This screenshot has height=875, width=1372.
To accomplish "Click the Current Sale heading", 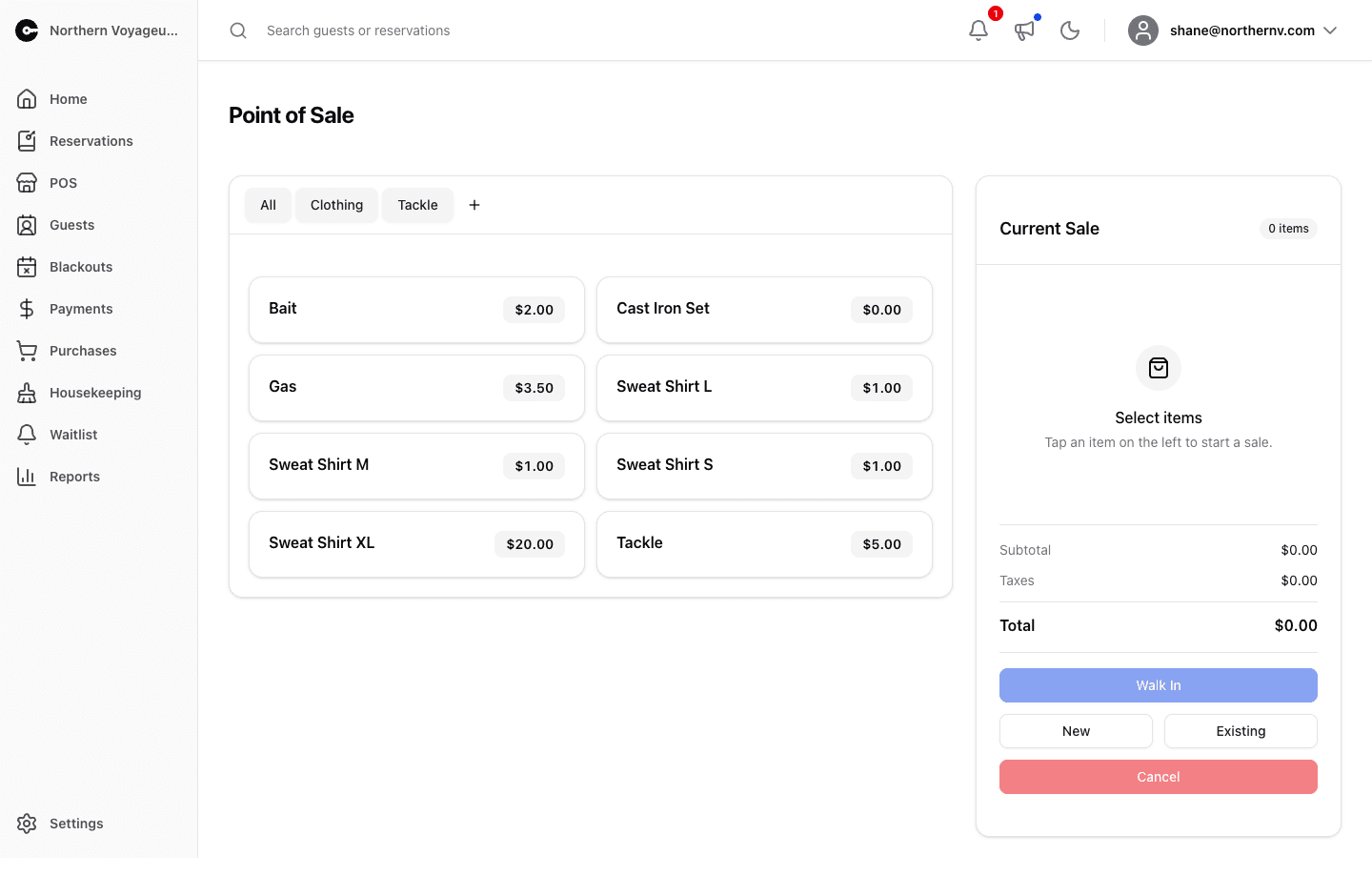I will coord(1049,229).
